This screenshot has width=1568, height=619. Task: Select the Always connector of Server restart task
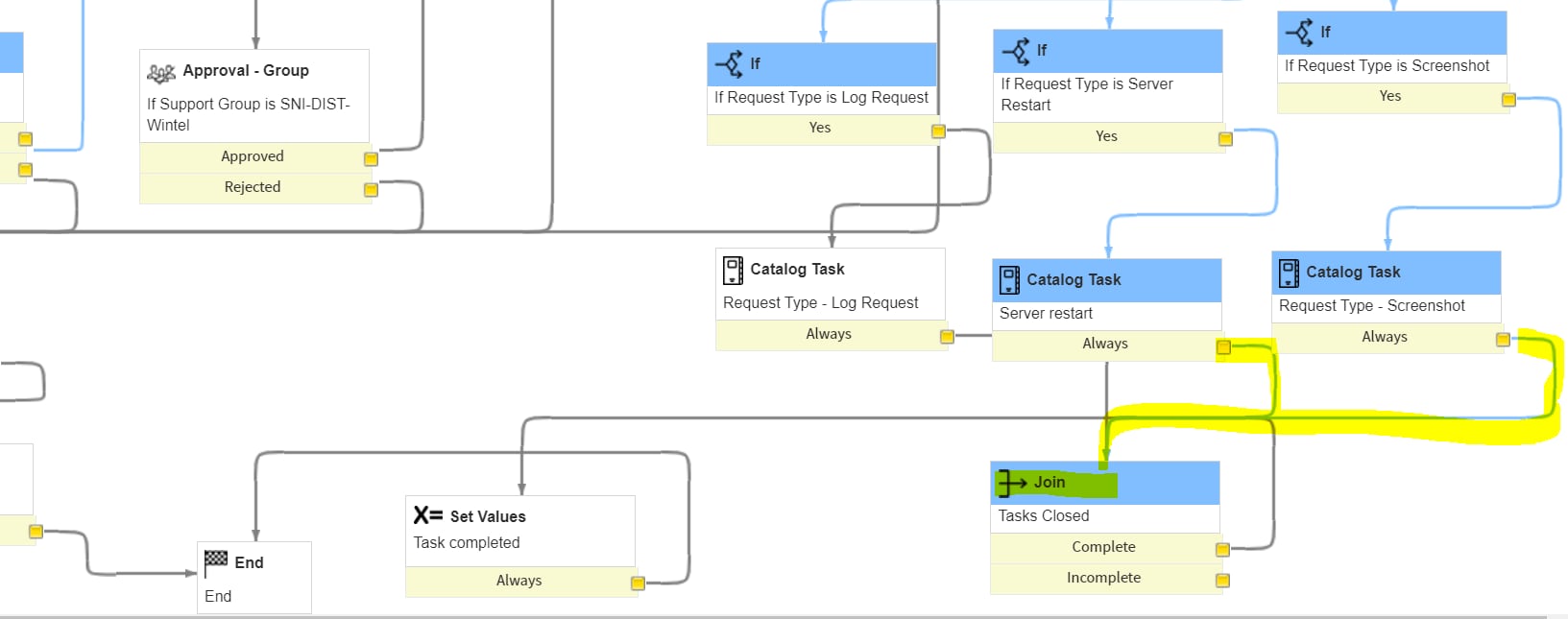point(1223,346)
